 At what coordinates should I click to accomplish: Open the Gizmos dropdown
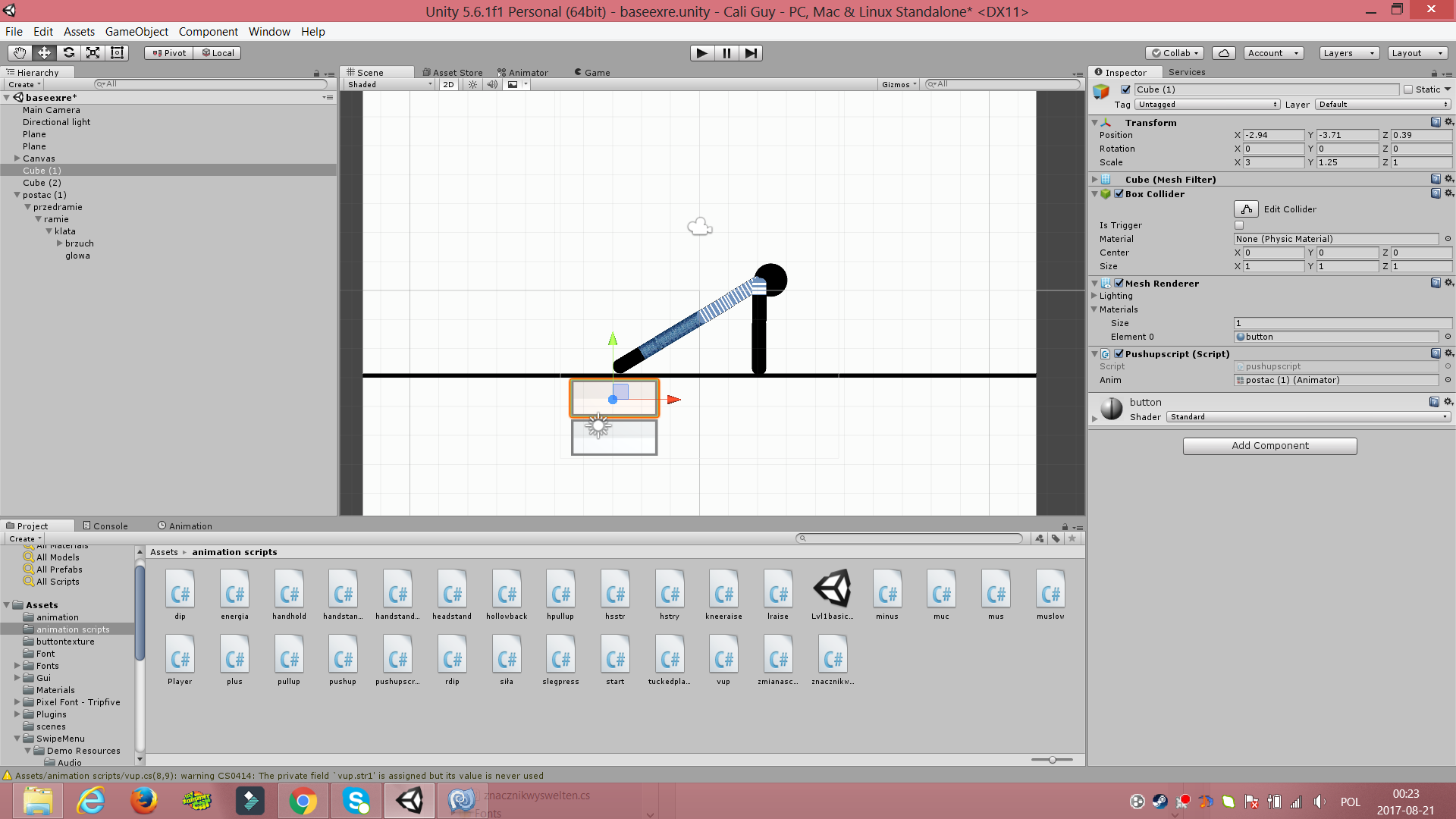(x=899, y=84)
